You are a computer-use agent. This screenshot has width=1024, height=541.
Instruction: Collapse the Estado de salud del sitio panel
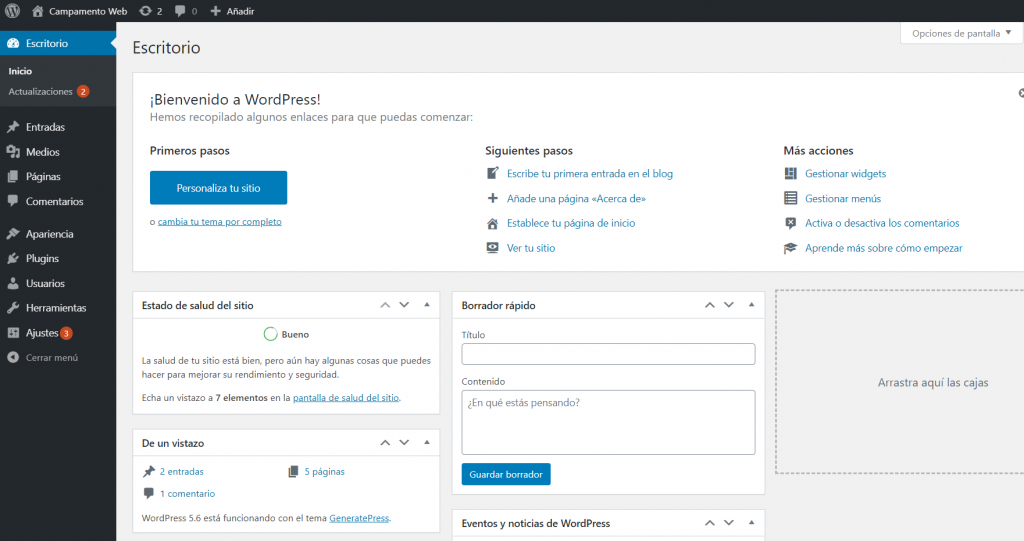pos(427,304)
